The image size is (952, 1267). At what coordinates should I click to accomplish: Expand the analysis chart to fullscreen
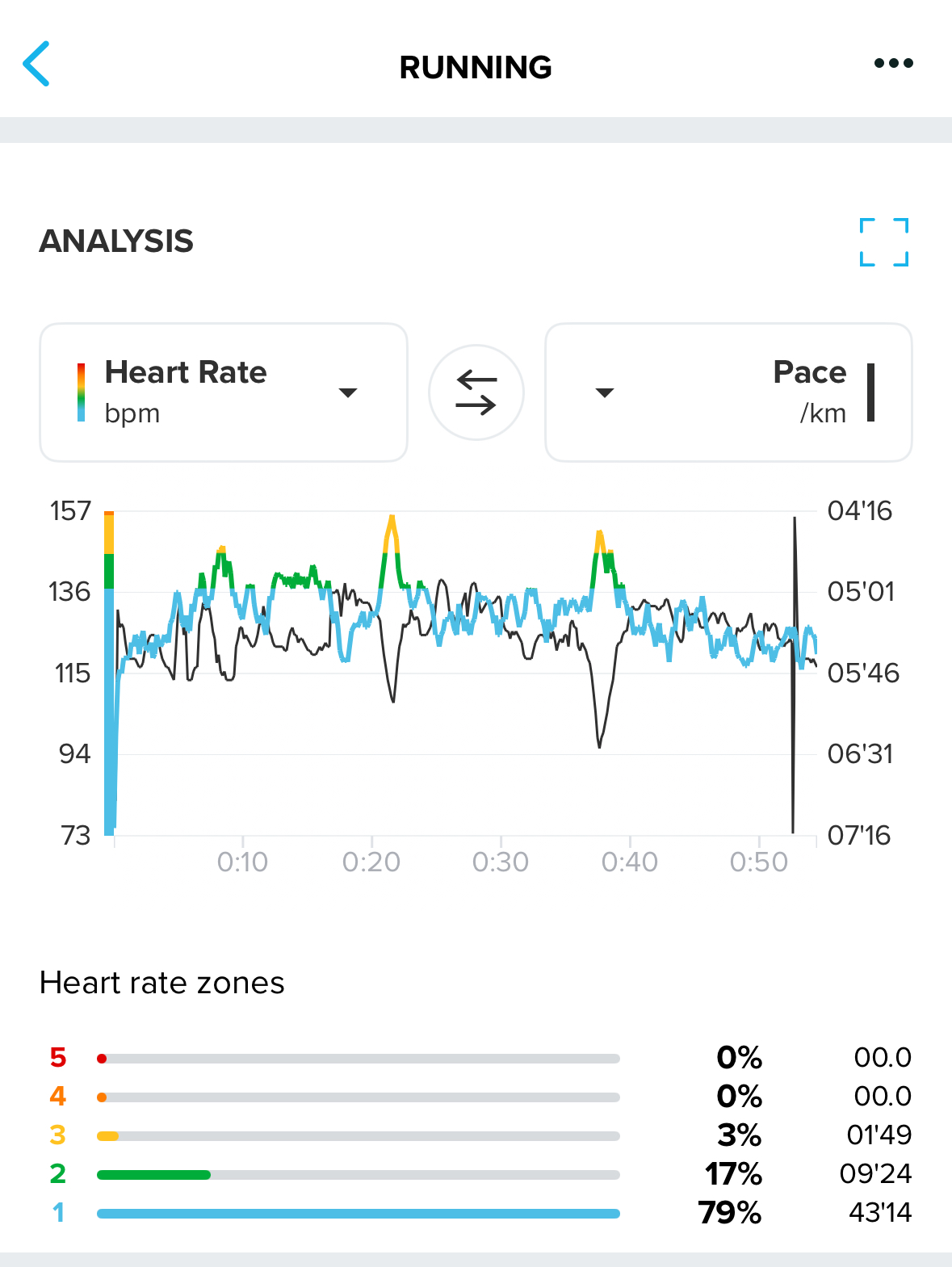click(884, 242)
